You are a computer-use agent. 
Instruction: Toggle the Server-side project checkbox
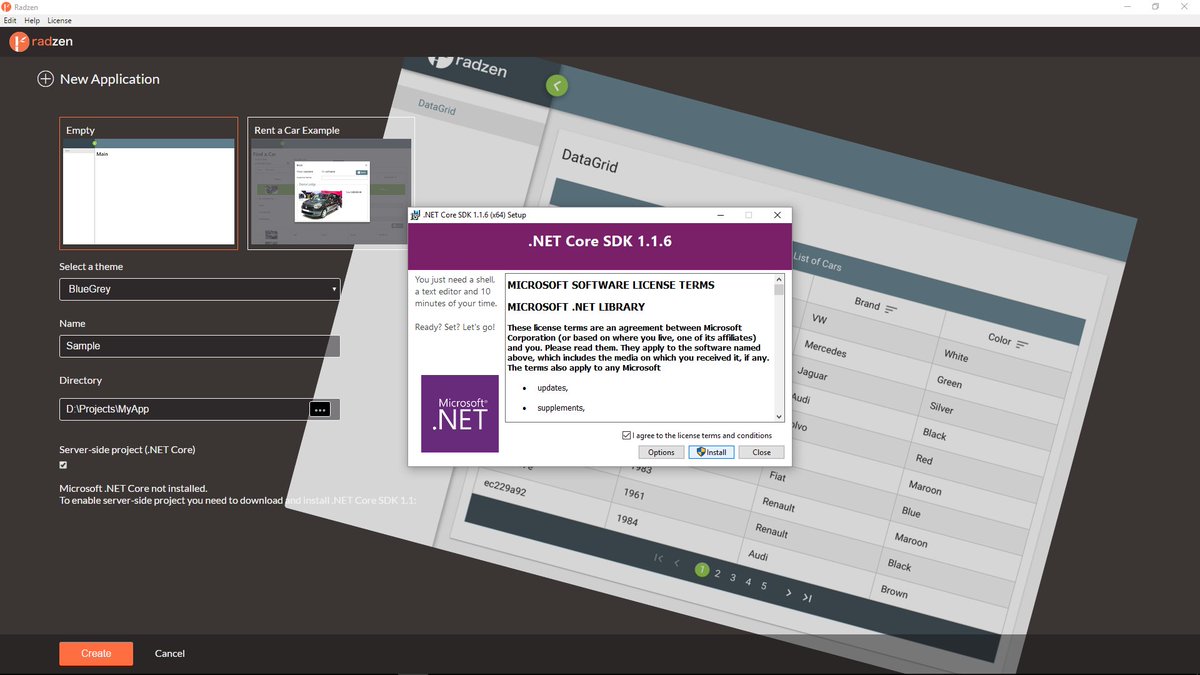pos(63,465)
